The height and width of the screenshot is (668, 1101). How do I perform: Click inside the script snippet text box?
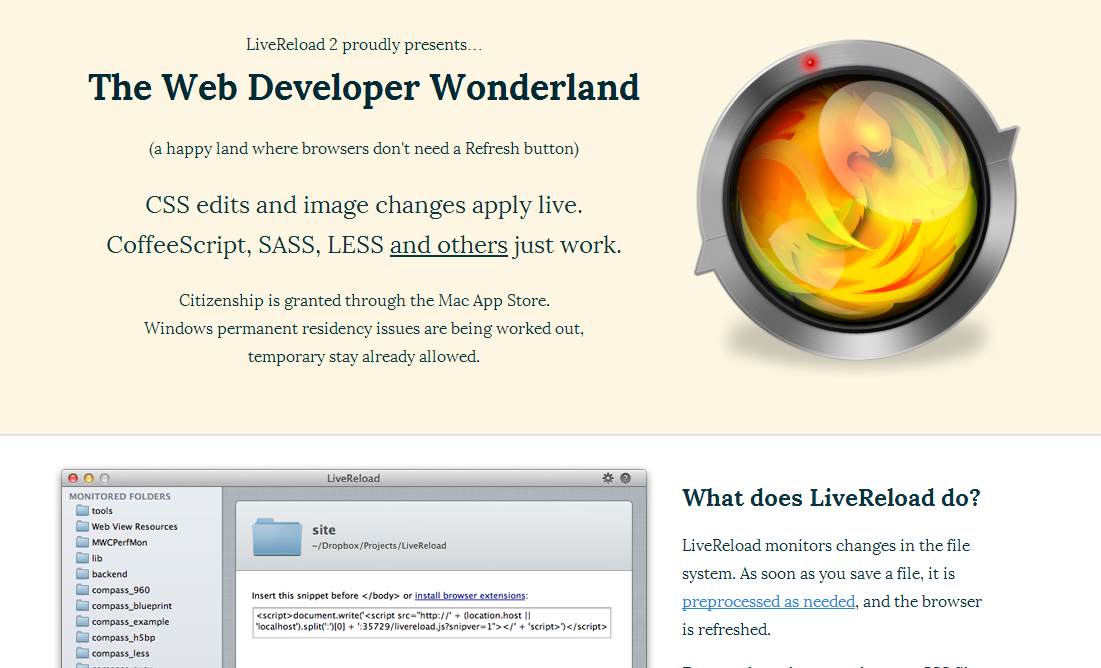(432, 622)
